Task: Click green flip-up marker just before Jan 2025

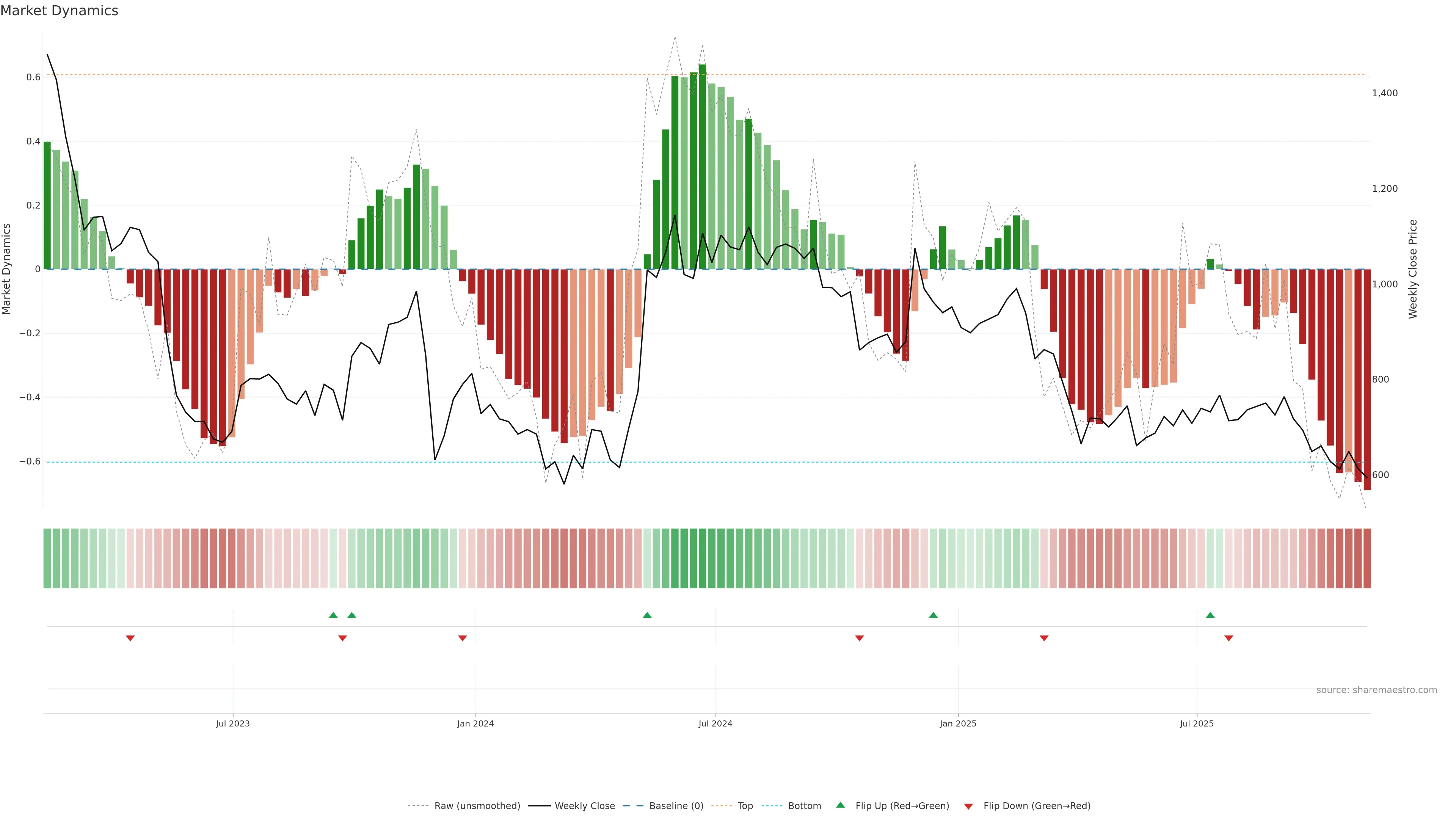Action: pyautogui.click(x=933, y=615)
